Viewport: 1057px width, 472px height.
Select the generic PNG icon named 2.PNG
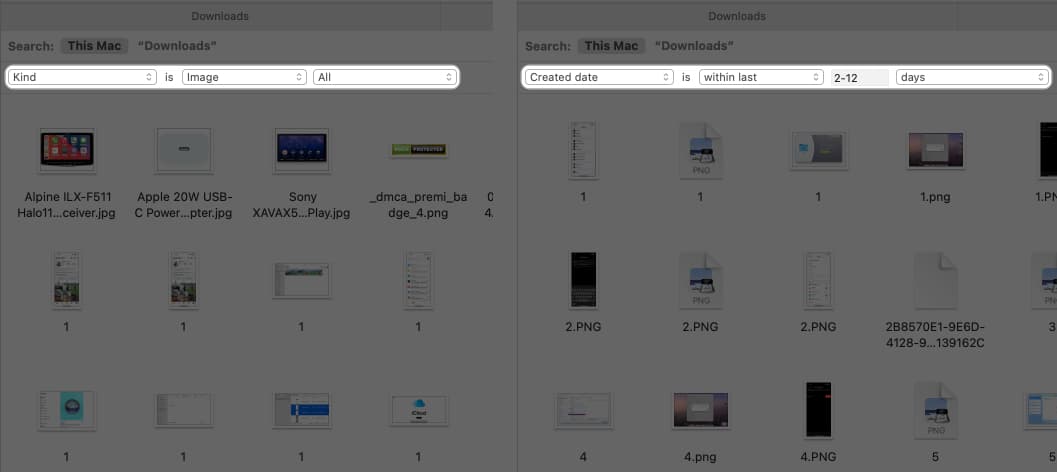700,280
